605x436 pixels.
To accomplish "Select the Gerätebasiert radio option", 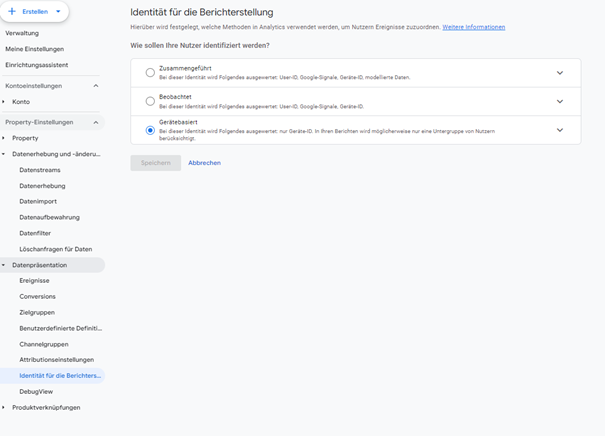I will coord(150,130).
